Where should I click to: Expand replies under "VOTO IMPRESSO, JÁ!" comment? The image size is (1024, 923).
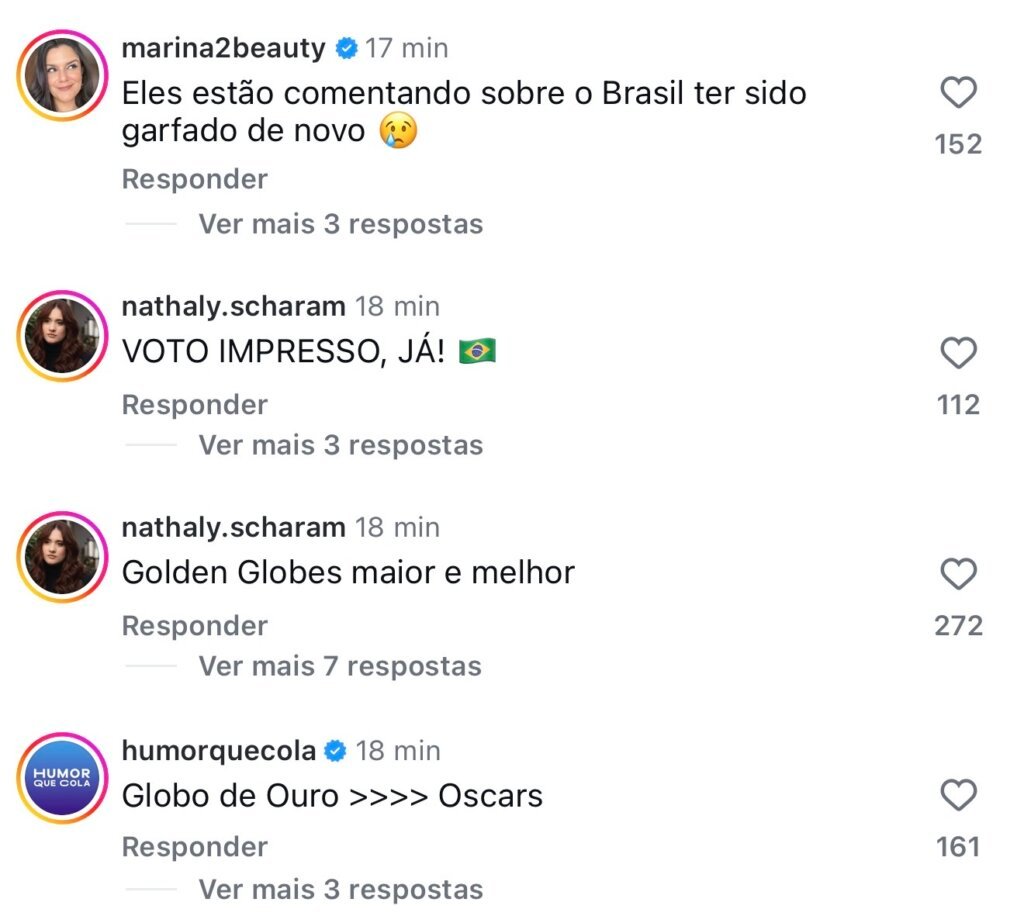[x=340, y=445]
